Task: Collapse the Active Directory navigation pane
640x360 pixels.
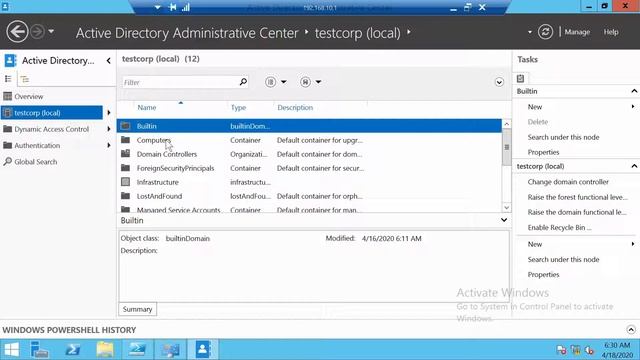Action: (x=109, y=61)
